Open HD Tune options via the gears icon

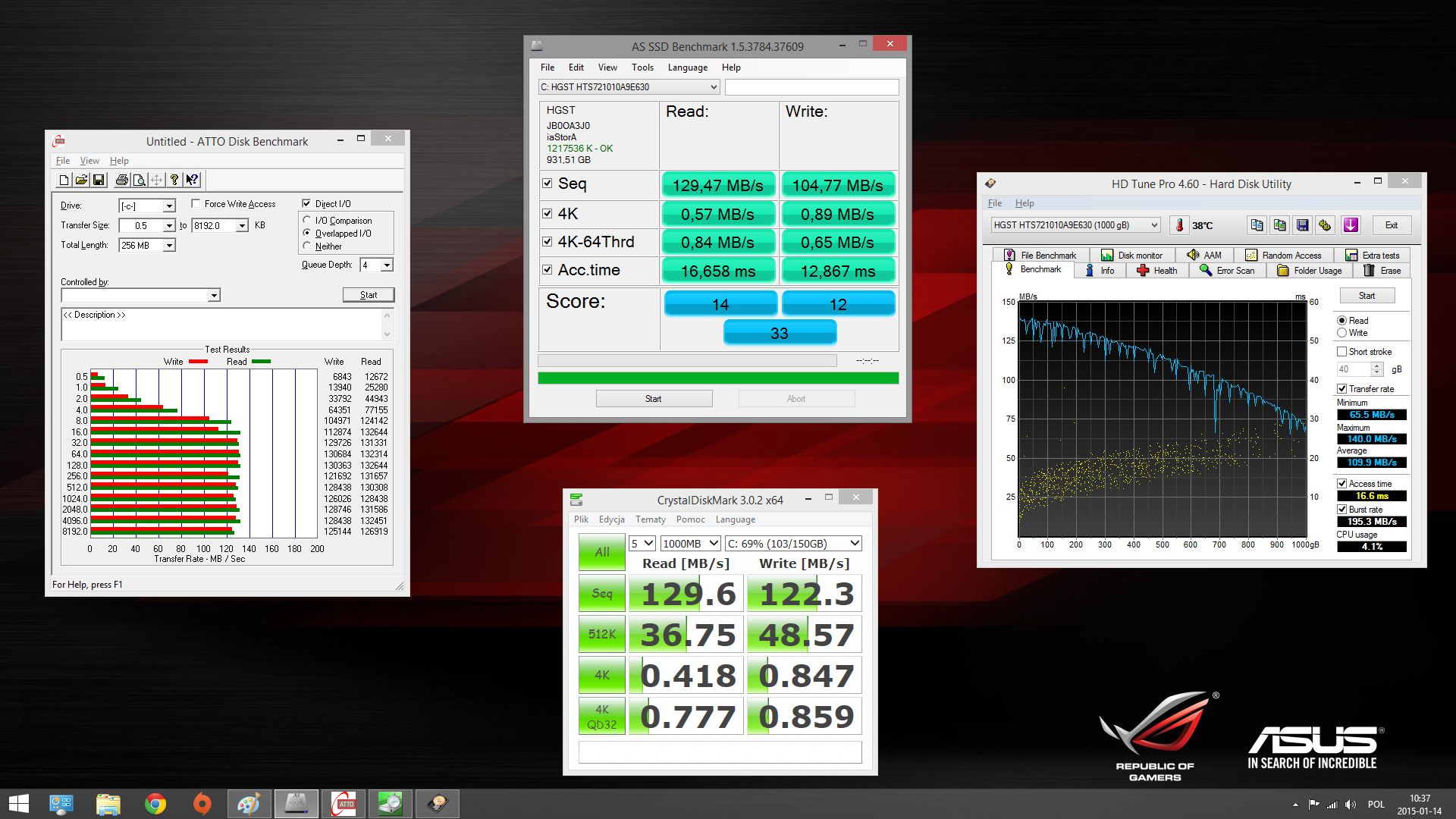point(1325,225)
